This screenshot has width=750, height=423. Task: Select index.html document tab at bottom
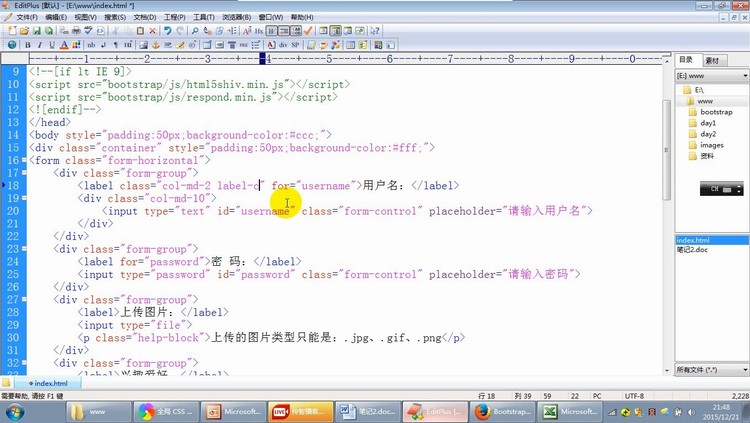(x=48, y=383)
